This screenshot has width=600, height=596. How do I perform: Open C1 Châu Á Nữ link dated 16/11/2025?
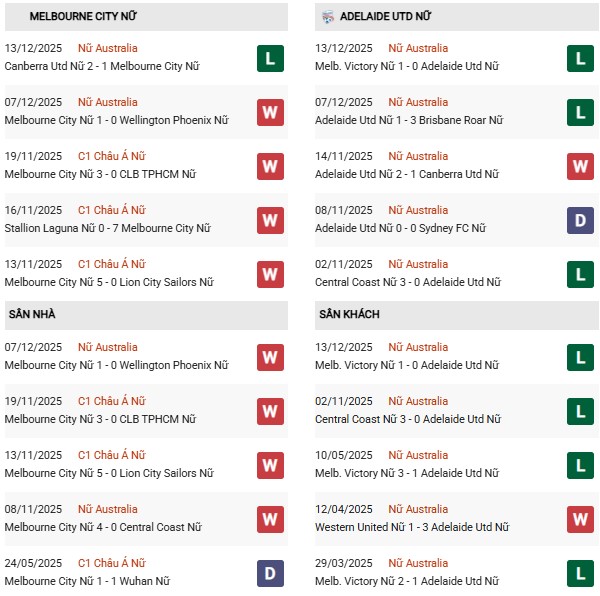pyautogui.click(x=111, y=210)
